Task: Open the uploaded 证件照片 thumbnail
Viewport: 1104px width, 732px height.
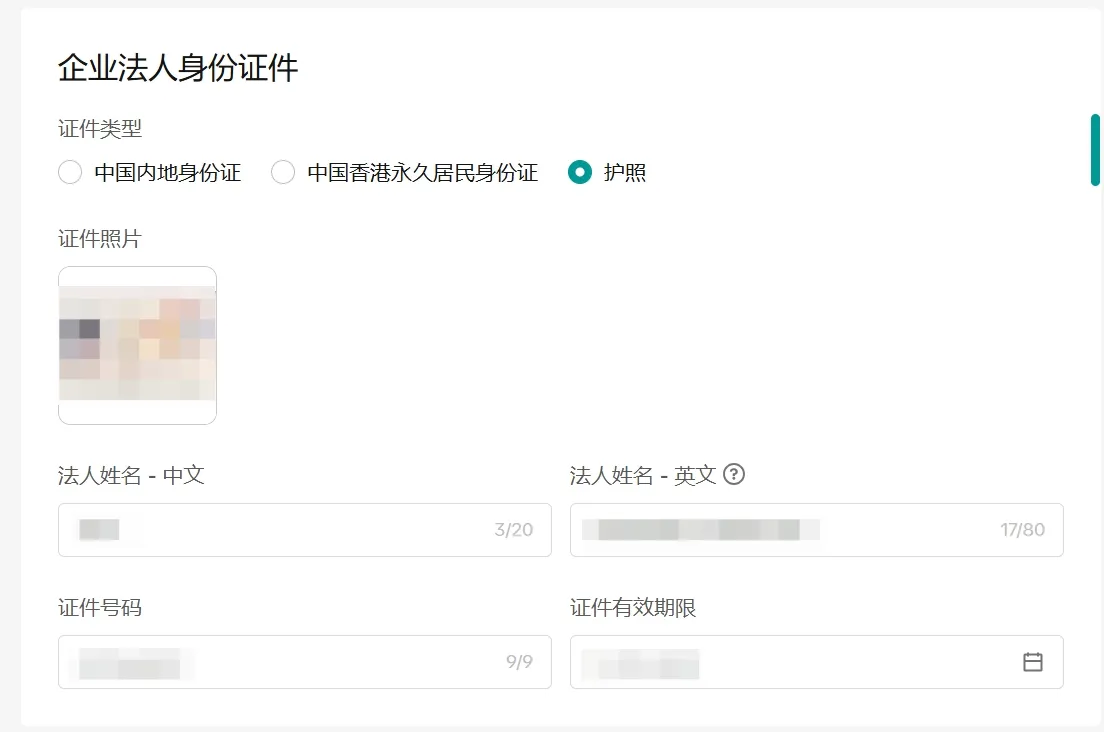Action: (137, 344)
